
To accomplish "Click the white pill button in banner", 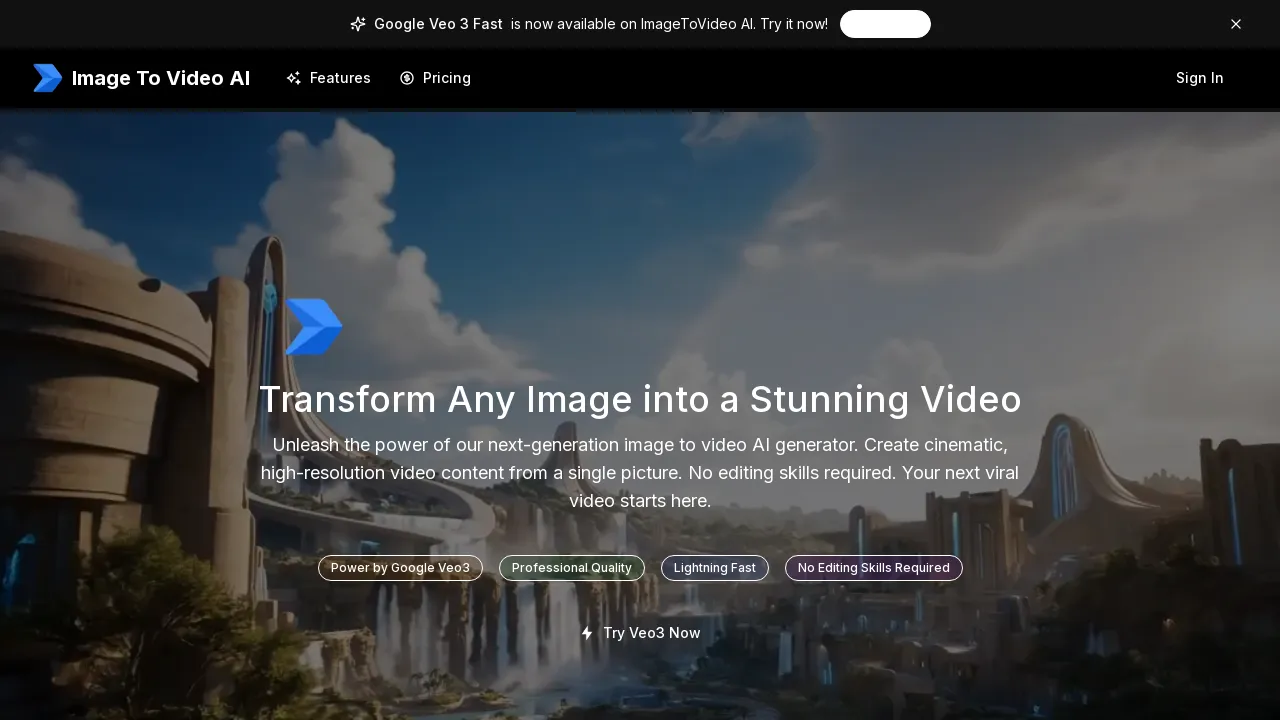I will [885, 24].
